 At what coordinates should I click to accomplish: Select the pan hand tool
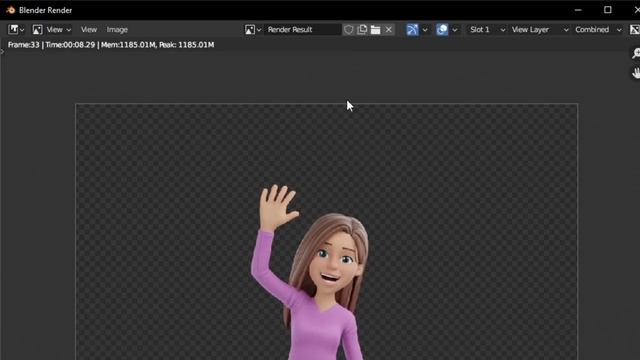pyautogui.click(x=636, y=73)
